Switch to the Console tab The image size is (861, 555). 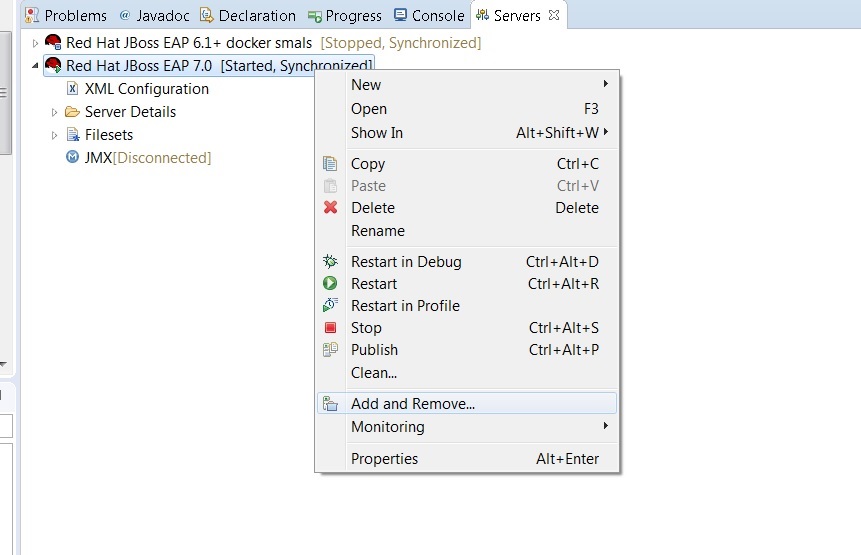tap(429, 15)
